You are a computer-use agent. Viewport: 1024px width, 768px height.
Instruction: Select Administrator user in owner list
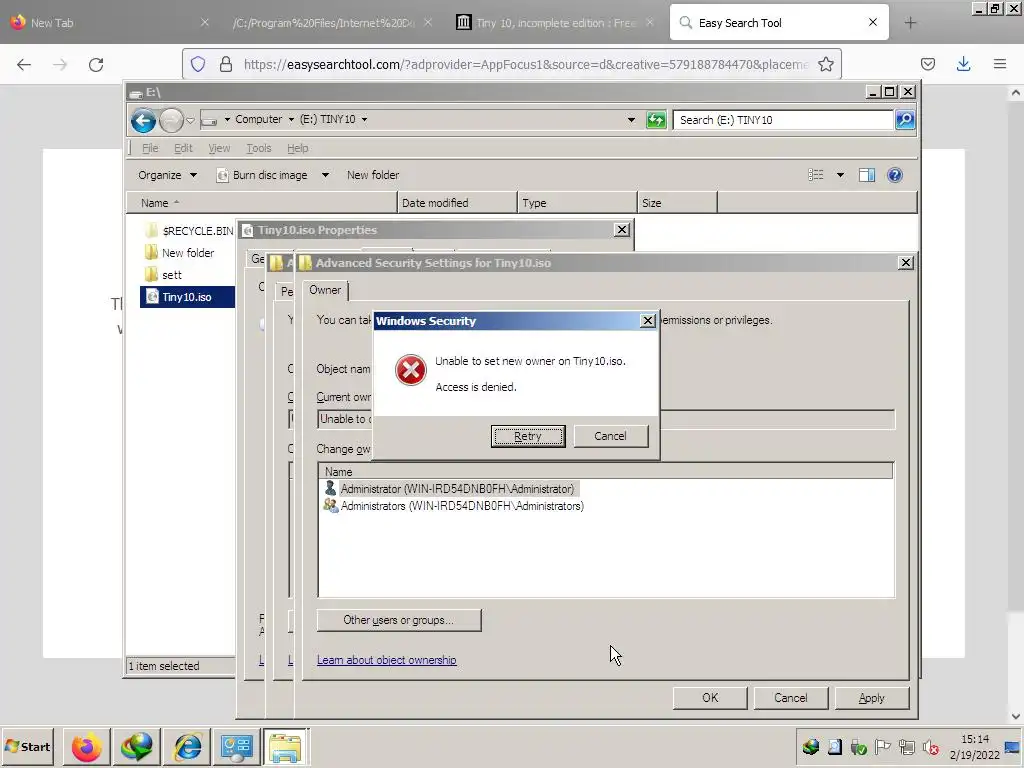[x=450, y=488]
